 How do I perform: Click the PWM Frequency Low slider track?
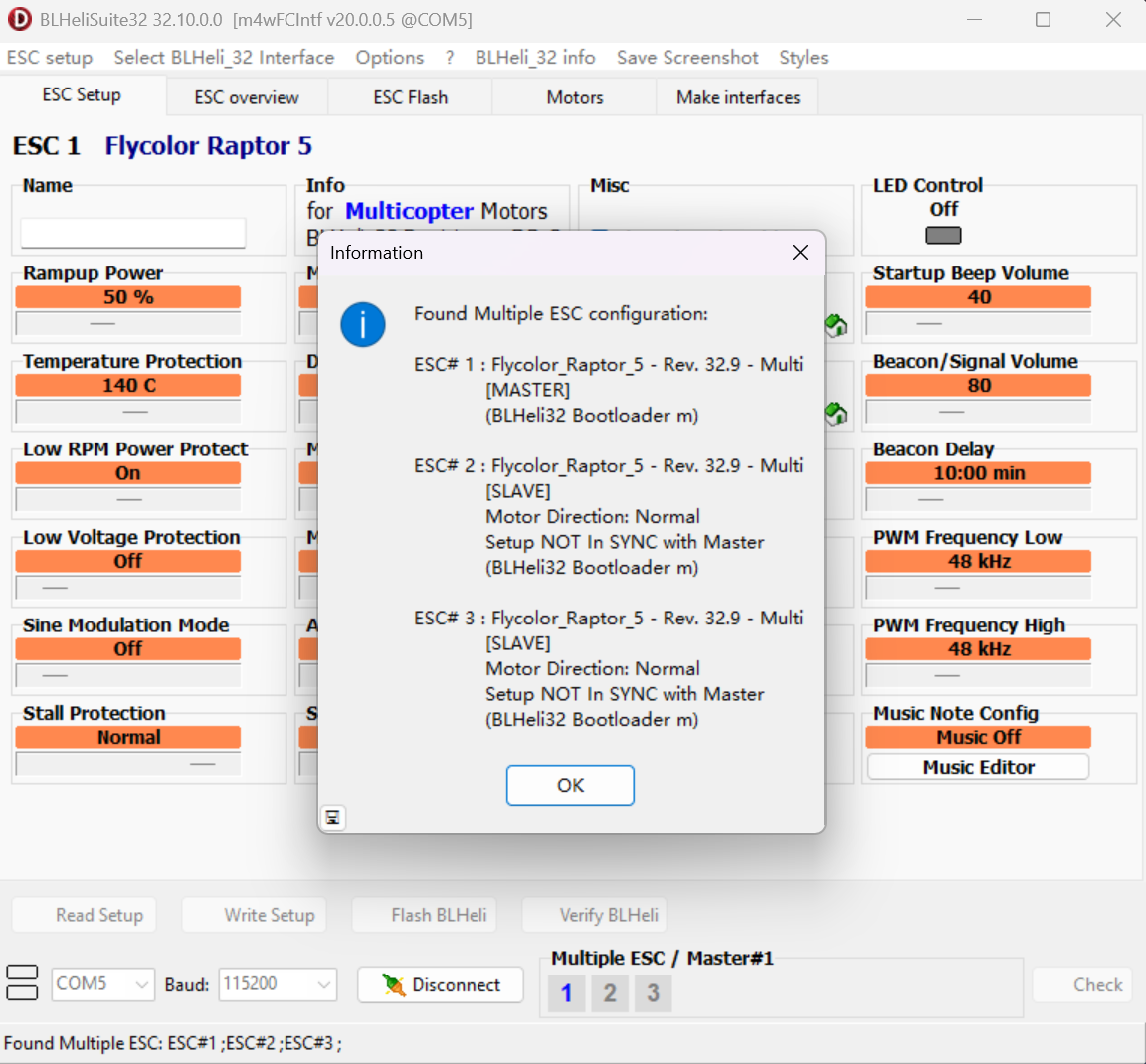tap(978, 588)
